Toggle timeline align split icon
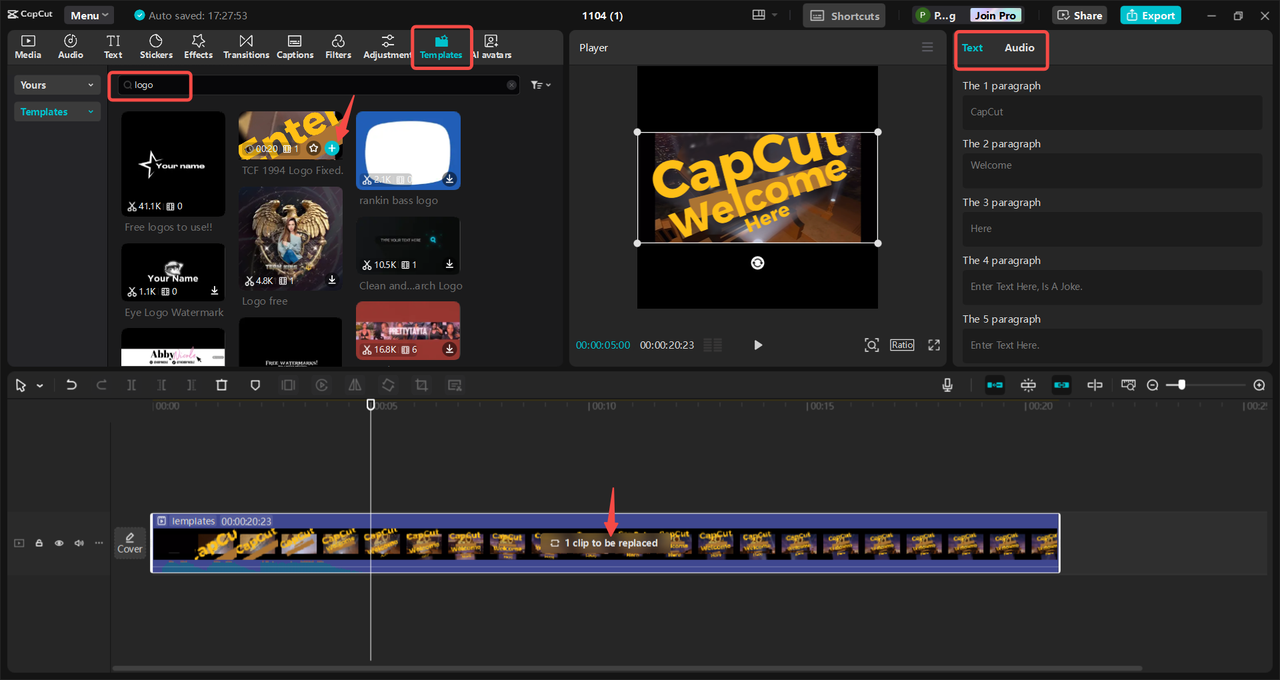 (x=1095, y=385)
